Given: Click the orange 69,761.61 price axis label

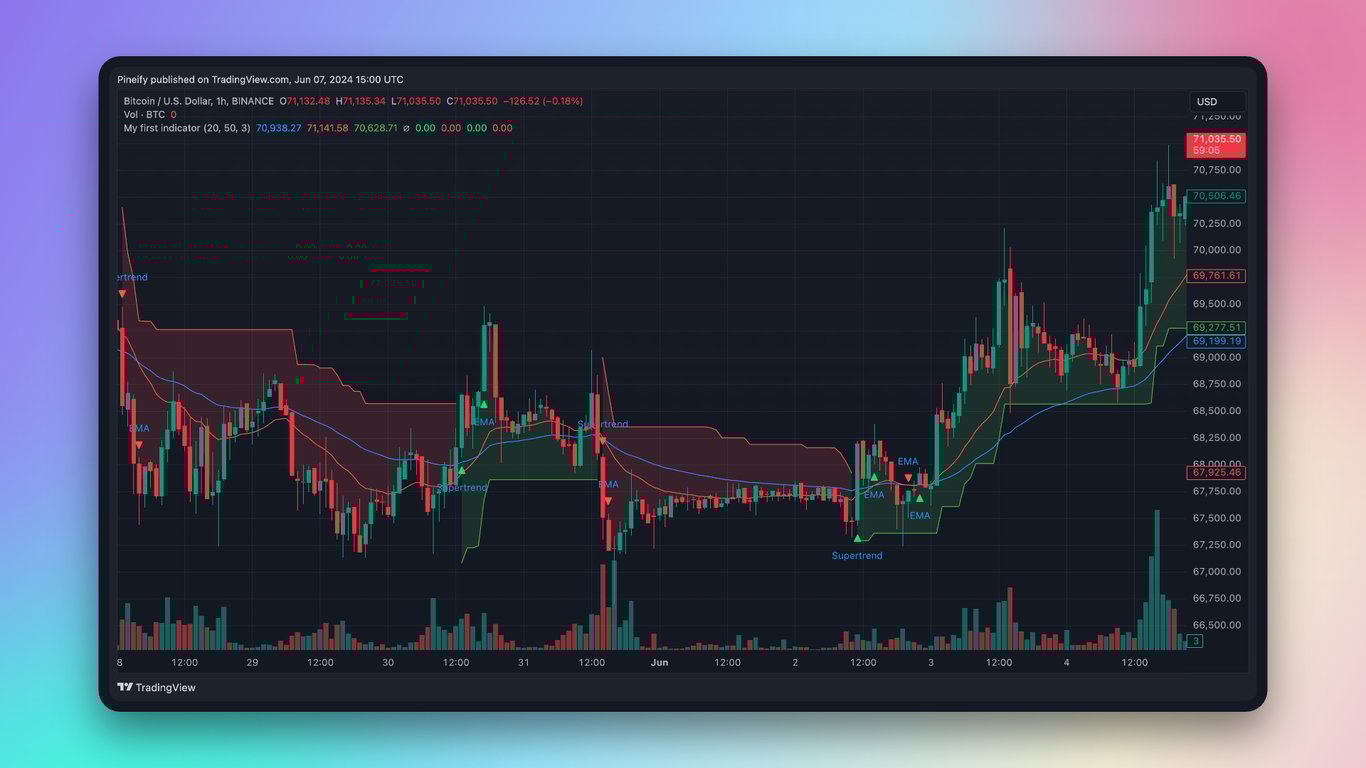Looking at the screenshot, I should click(x=1215, y=275).
